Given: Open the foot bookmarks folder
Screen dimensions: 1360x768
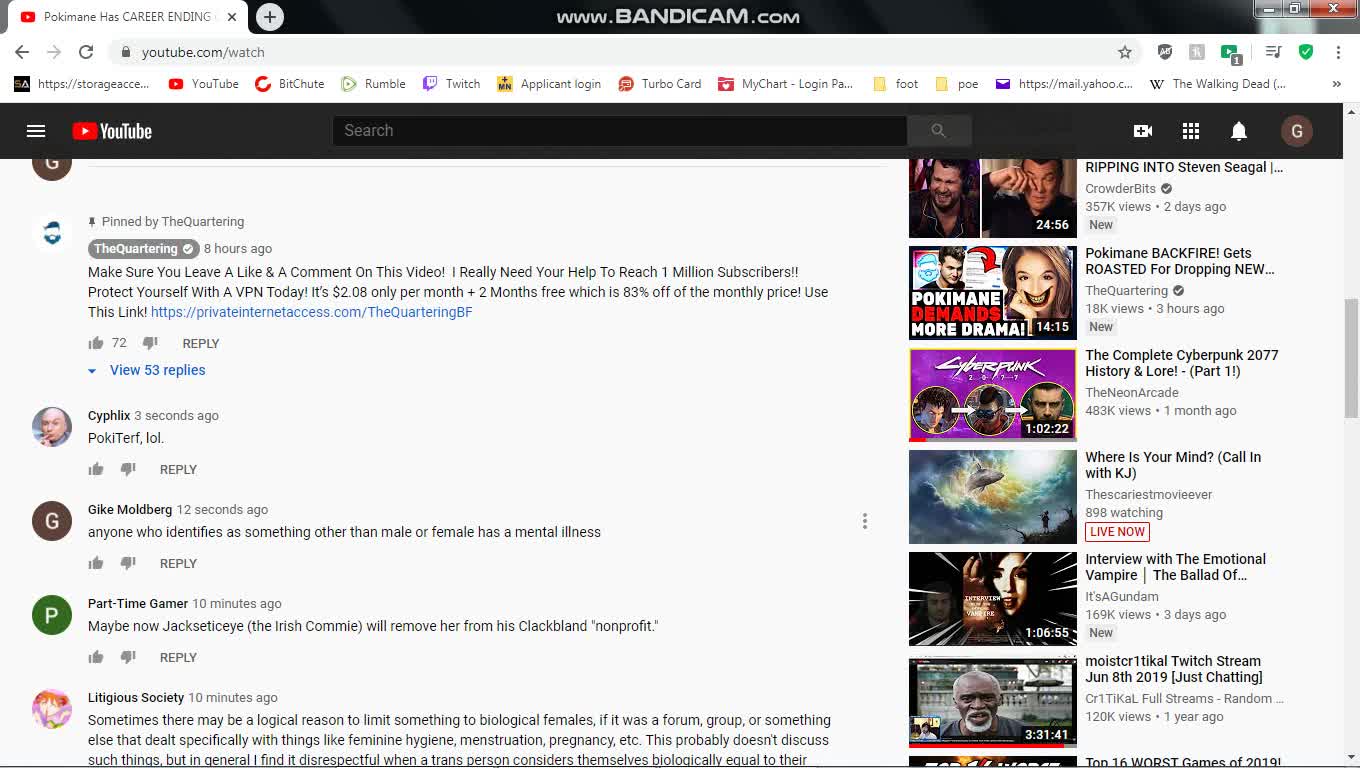Looking at the screenshot, I should (x=896, y=84).
